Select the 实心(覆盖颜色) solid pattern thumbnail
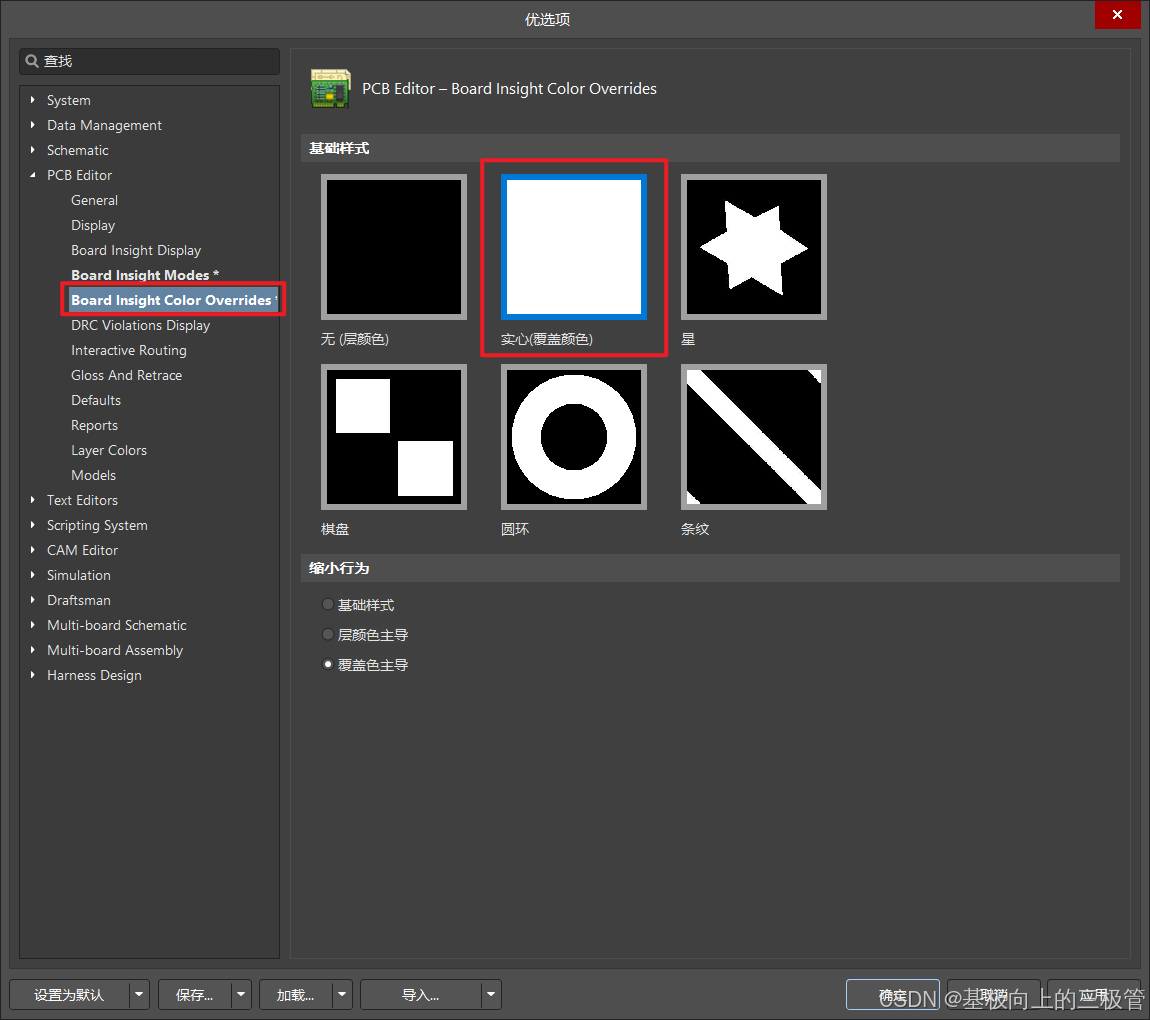This screenshot has width=1150, height=1020. point(574,247)
